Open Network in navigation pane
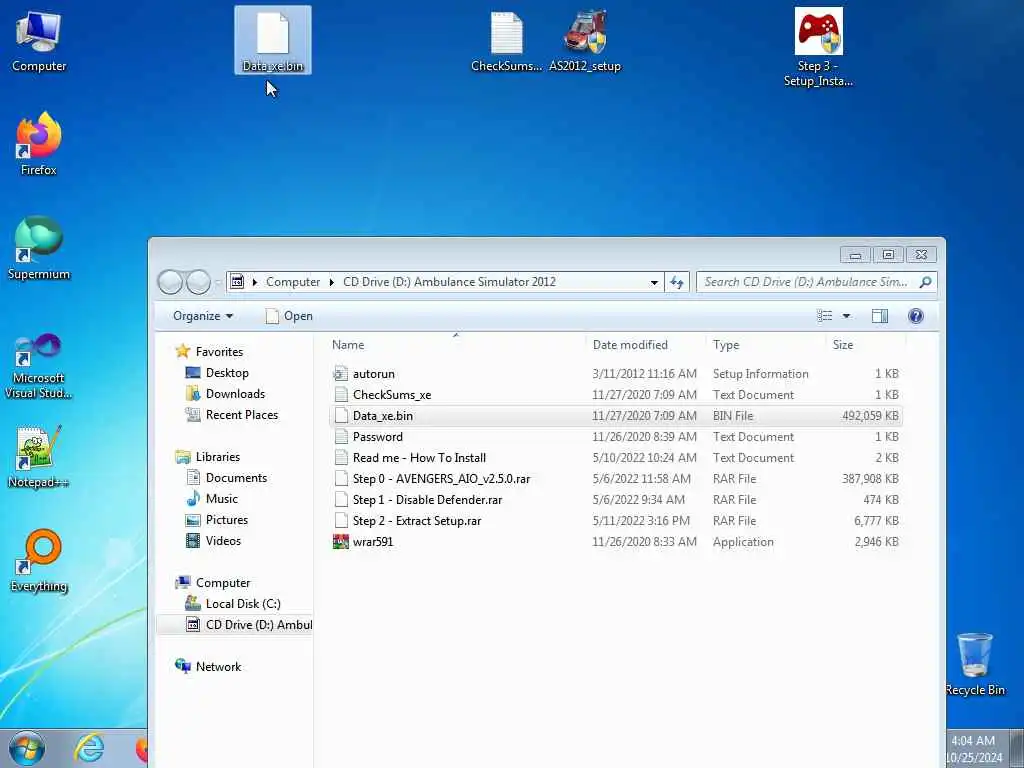The height and width of the screenshot is (768, 1024). coord(218,666)
